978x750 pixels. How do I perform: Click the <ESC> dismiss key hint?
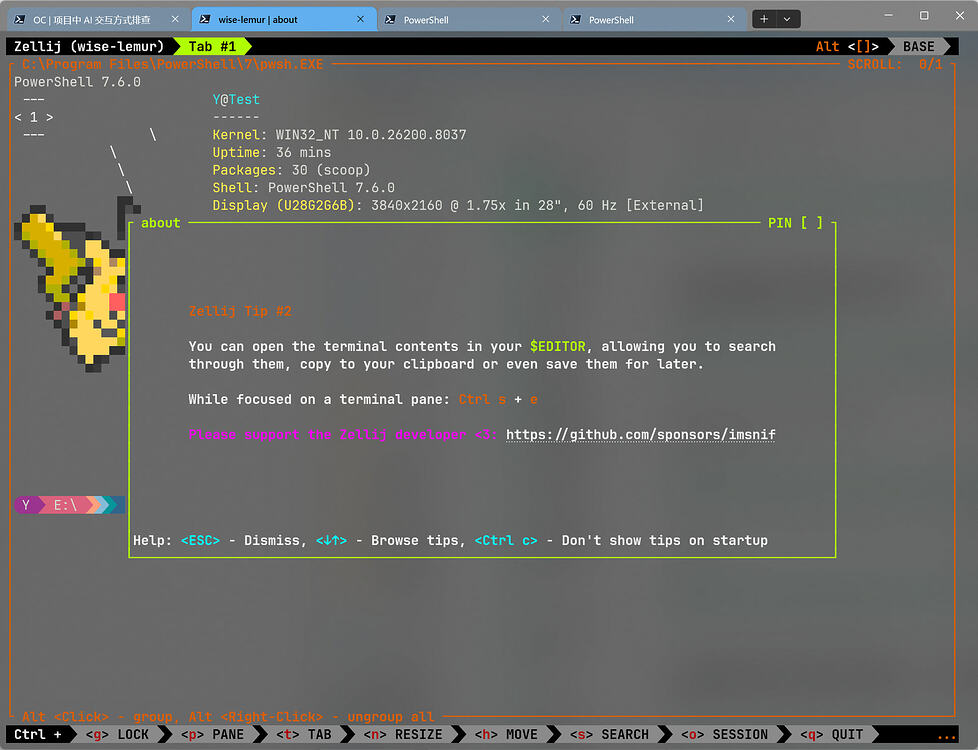[x=200, y=540]
